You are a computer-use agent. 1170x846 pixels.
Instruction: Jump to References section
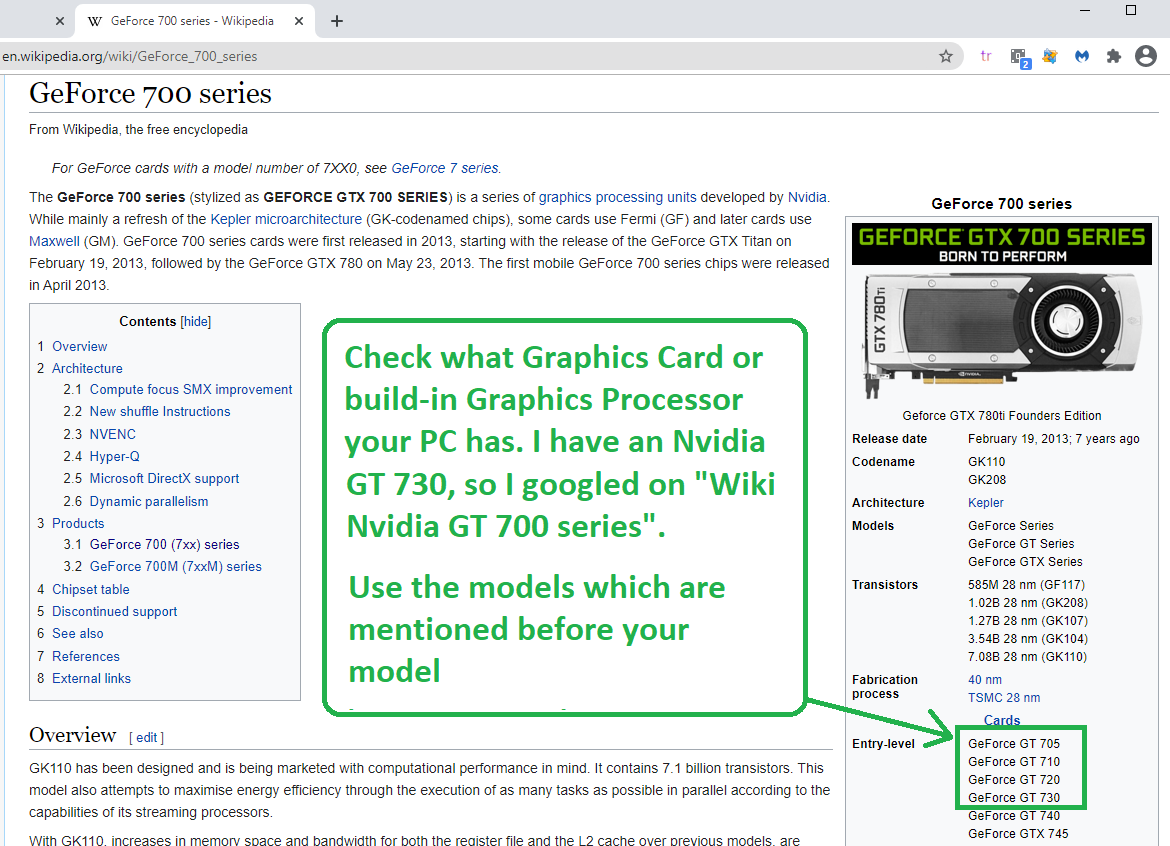point(85,657)
